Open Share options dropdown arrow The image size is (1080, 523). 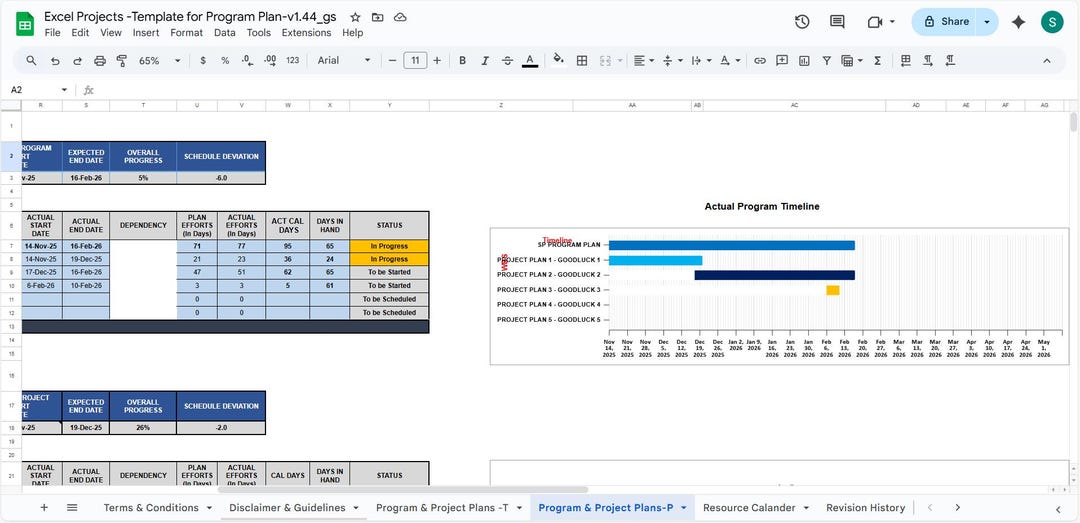pyautogui.click(x=987, y=22)
